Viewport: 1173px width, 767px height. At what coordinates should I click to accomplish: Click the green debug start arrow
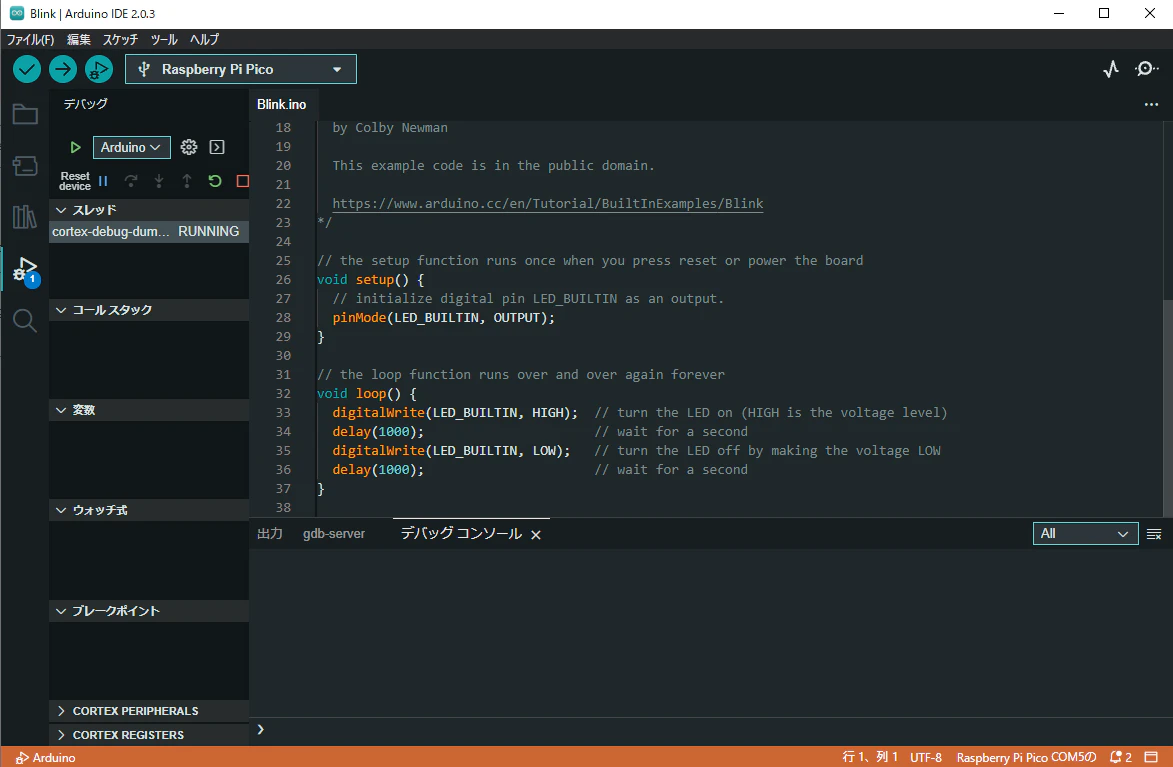[75, 147]
